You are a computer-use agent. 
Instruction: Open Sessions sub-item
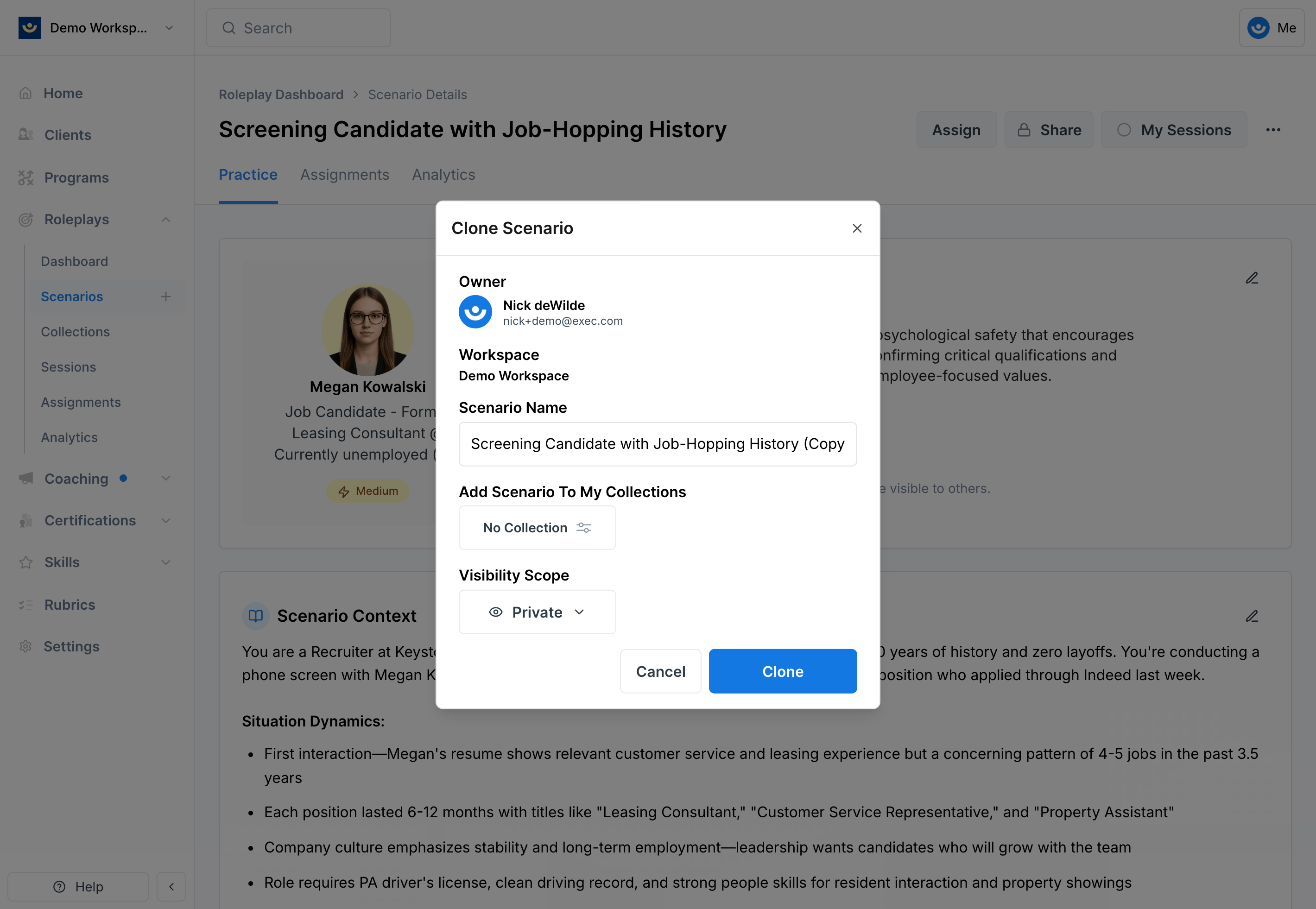[x=69, y=367]
